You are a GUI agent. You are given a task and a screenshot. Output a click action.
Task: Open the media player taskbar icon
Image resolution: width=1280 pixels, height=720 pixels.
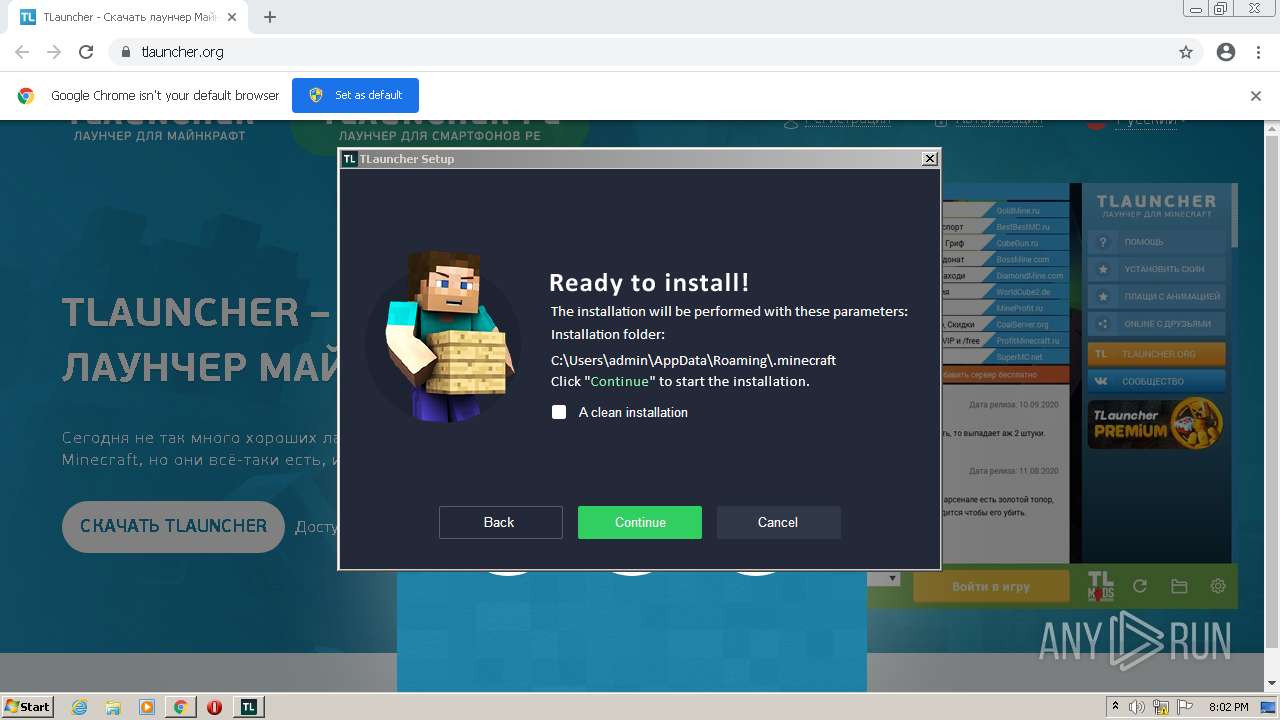pyautogui.click(x=147, y=707)
